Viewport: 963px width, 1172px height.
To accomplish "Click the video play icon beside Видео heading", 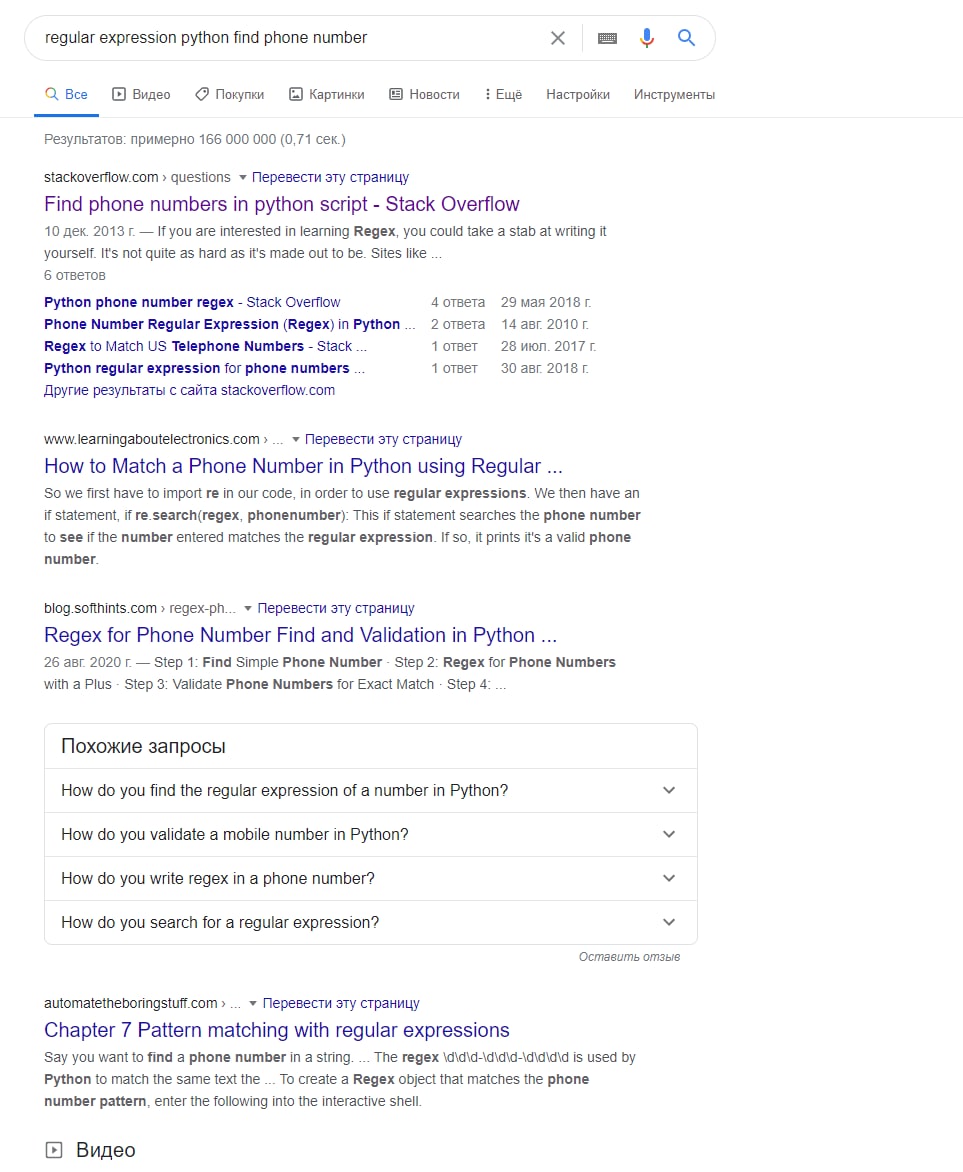I will (54, 1150).
